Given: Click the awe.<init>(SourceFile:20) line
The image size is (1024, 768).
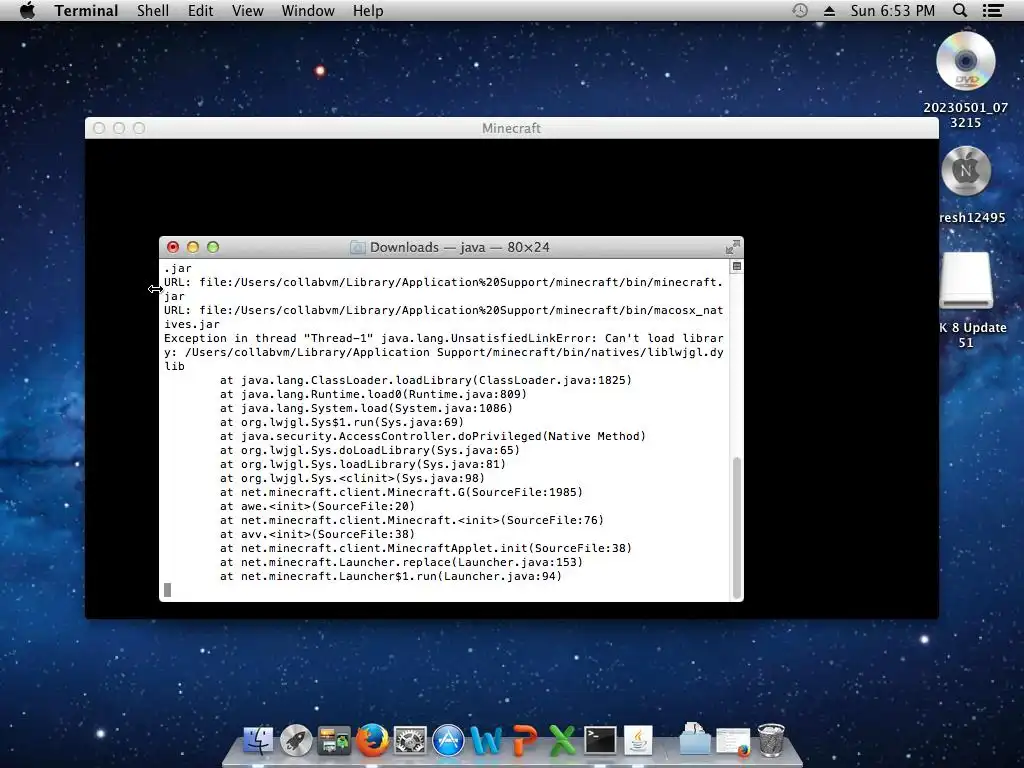Looking at the screenshot, I should click(317, 506).
